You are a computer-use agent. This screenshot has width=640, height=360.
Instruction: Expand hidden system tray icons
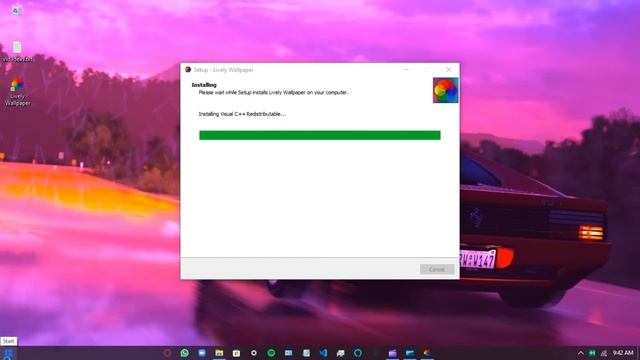(580, 353)
